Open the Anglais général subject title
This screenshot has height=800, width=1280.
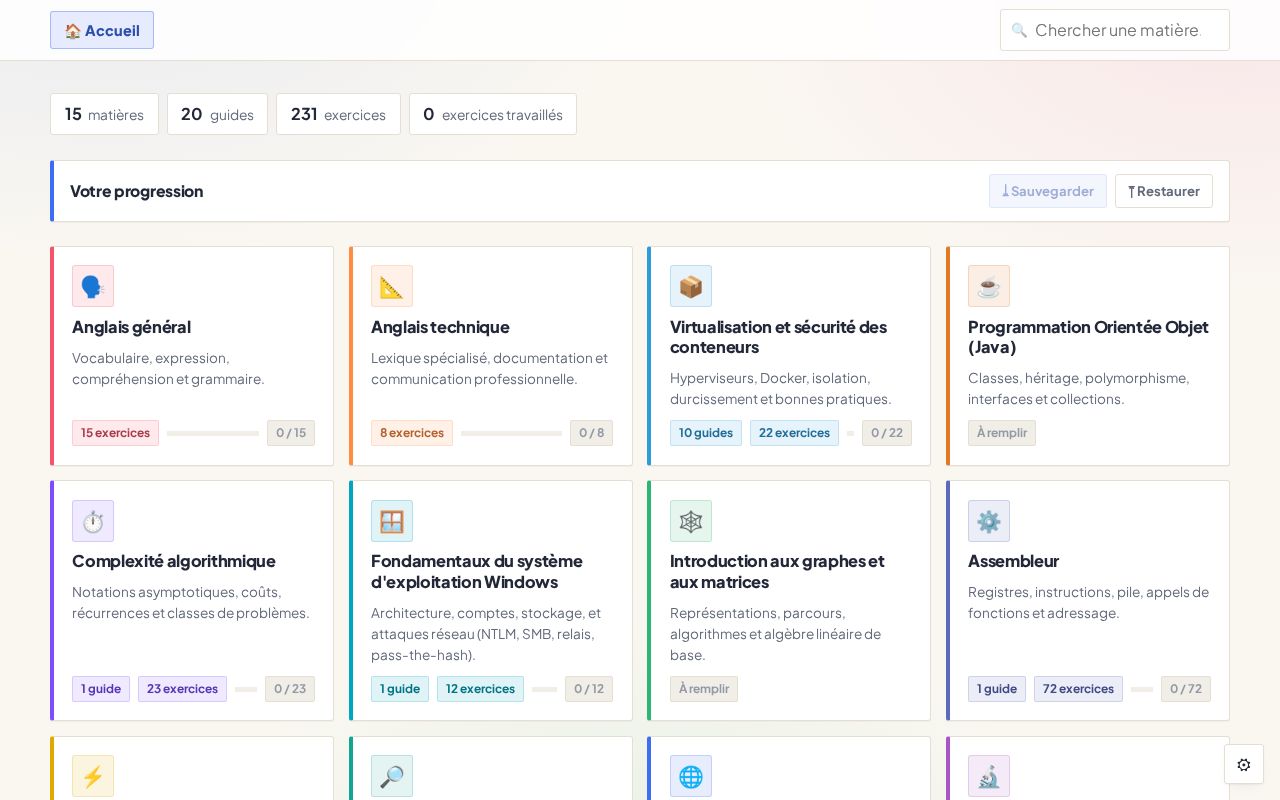click(x=131, y=327)
